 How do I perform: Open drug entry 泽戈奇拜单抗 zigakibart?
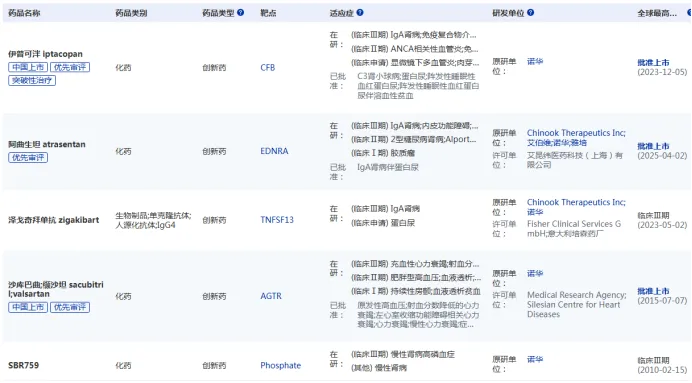tap(53, 220)
